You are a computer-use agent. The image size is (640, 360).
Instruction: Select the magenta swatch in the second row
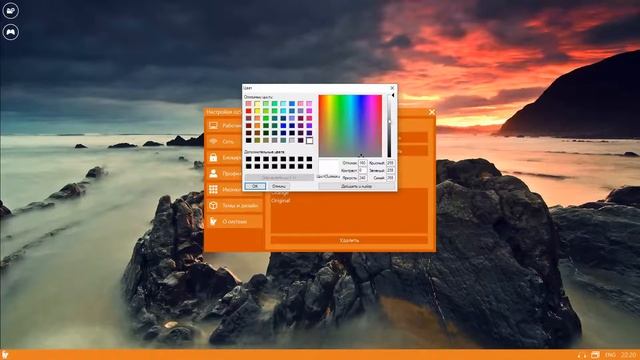[309, 111]
